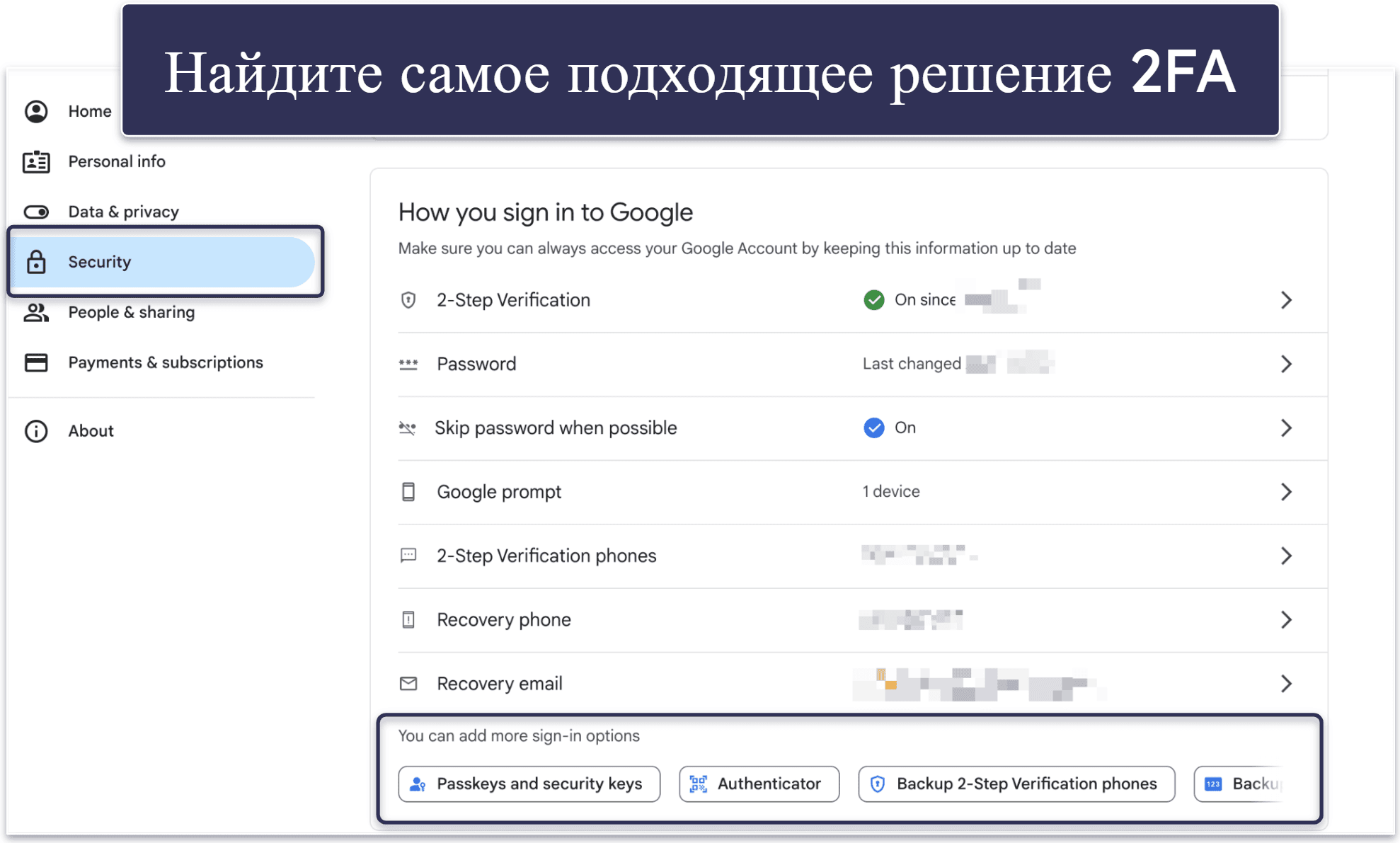Click the blue check next to On
The height and width of the screenshot is (843, 1400).
point(874,428)
